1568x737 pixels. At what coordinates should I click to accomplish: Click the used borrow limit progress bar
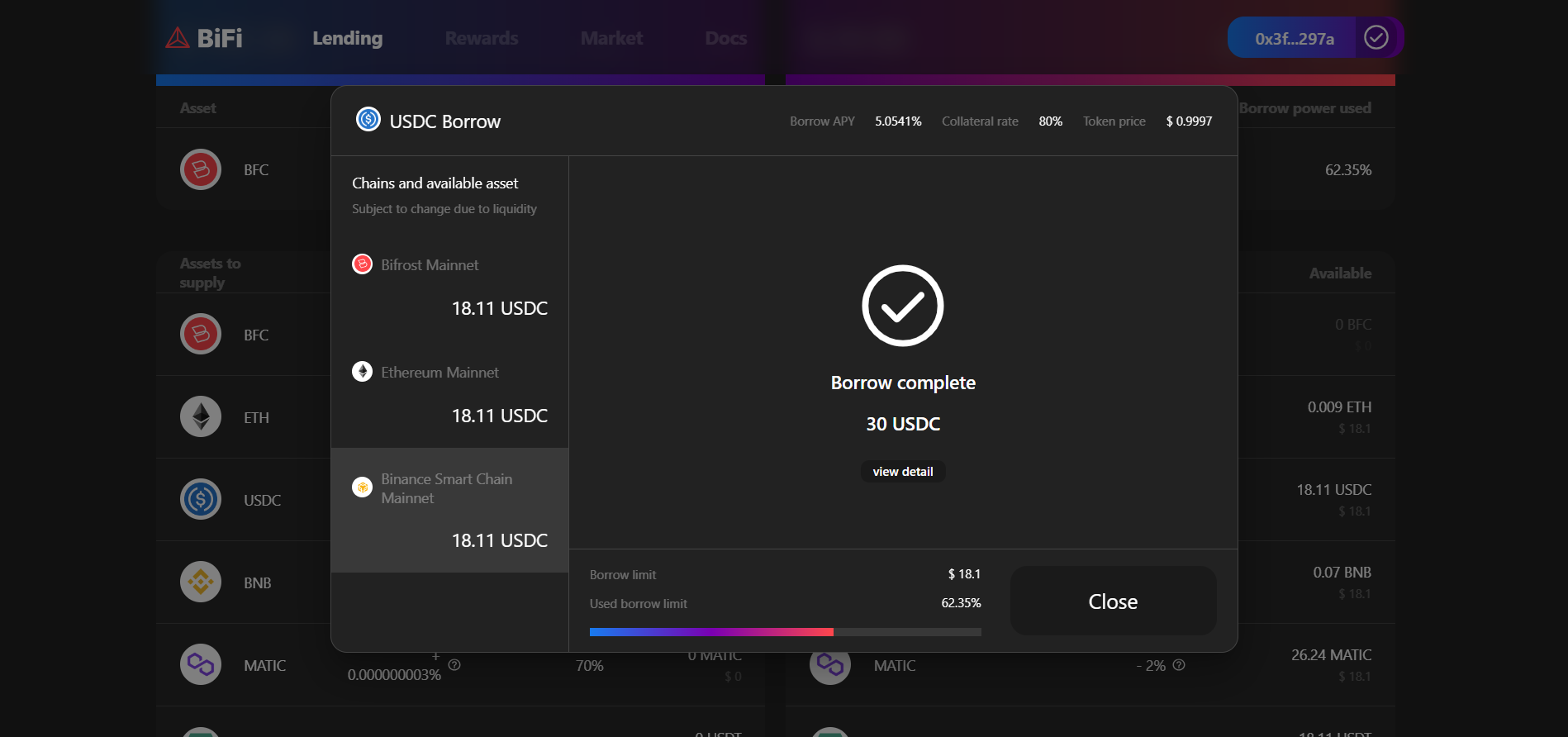click(x=785, y=632)
